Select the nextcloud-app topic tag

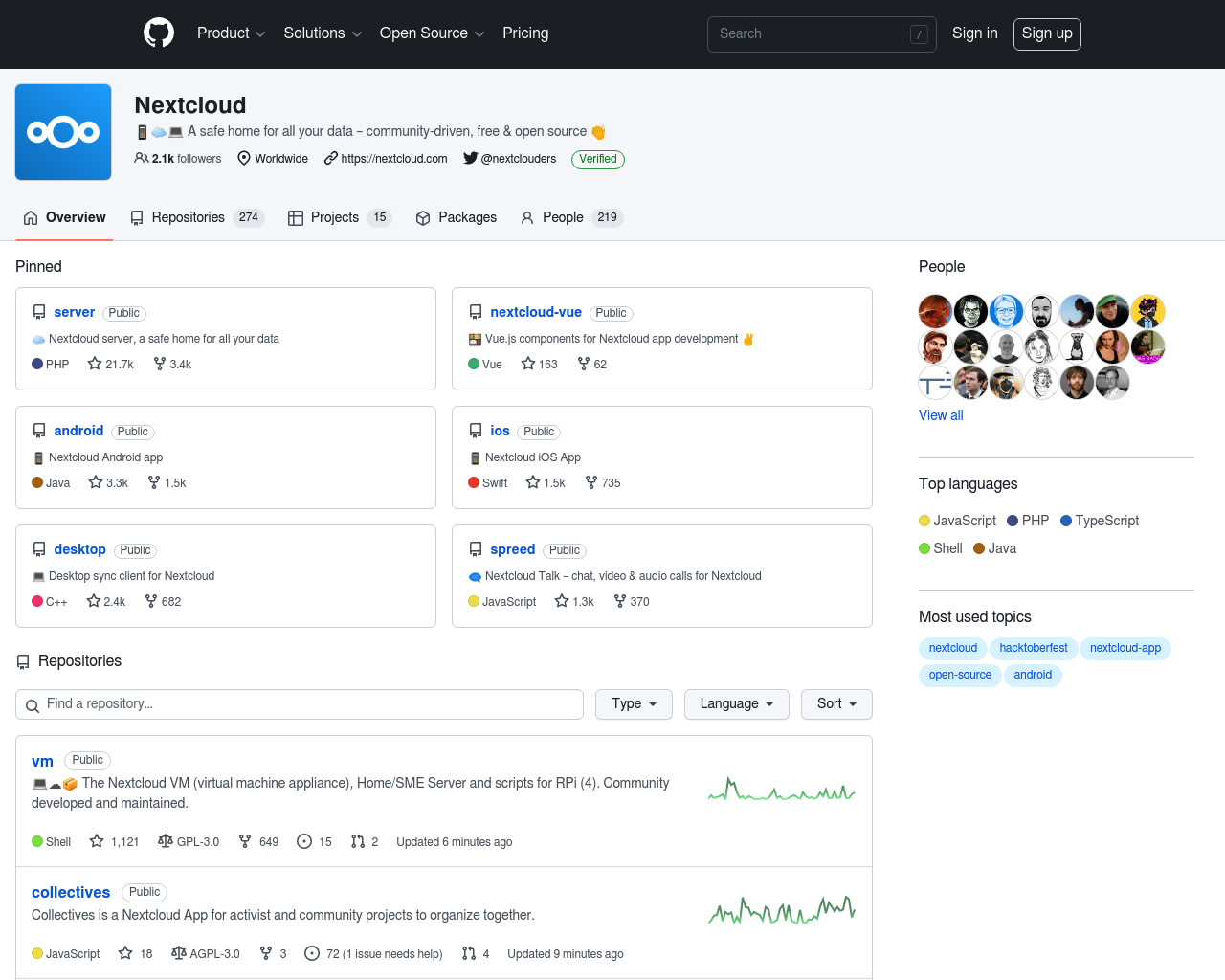[1125, 648]
